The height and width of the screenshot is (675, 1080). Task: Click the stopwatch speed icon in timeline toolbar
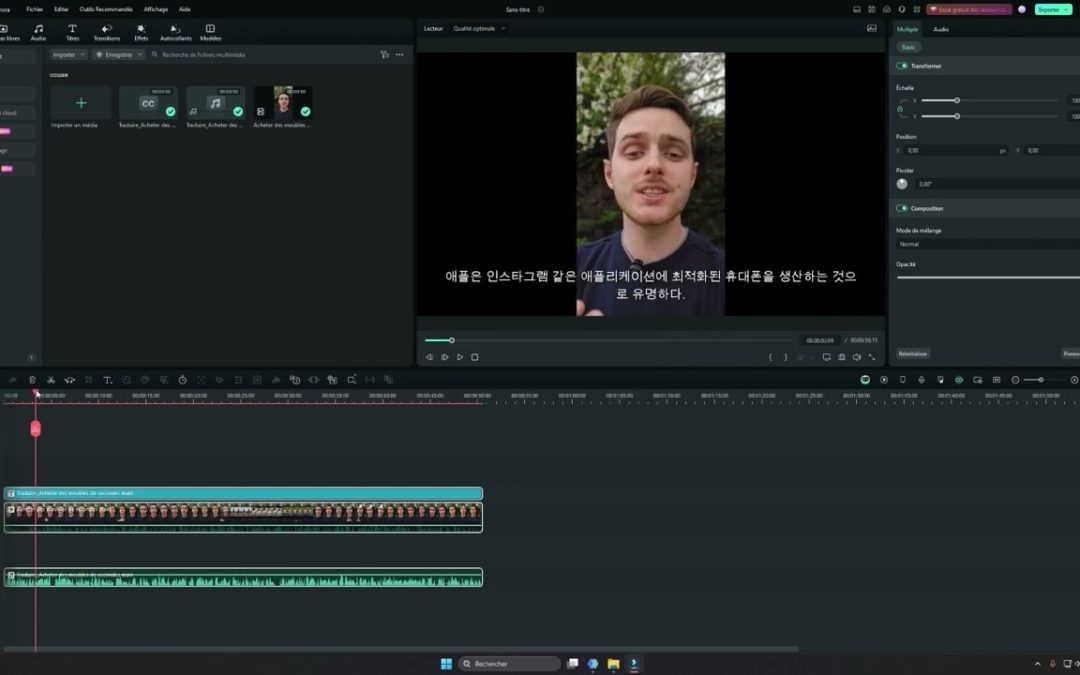click(183, 380)
